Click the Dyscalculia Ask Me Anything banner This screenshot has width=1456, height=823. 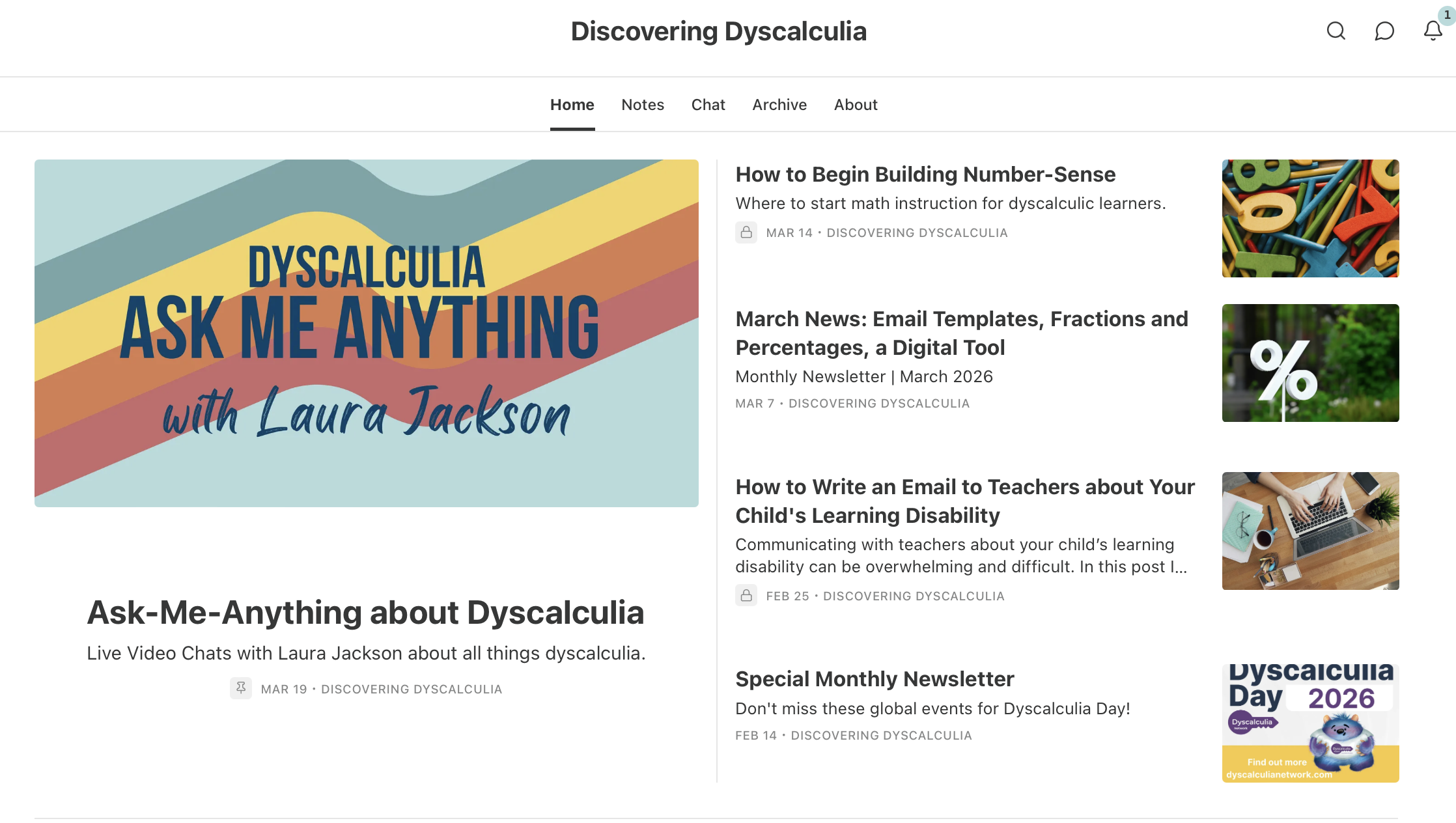[x=366, y=333]
